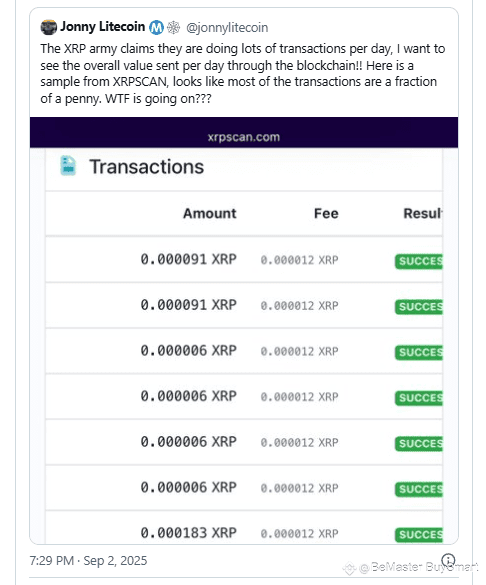Click the 7:29 PM Sep 2, 2025 timestamp

tap(88, 560)
